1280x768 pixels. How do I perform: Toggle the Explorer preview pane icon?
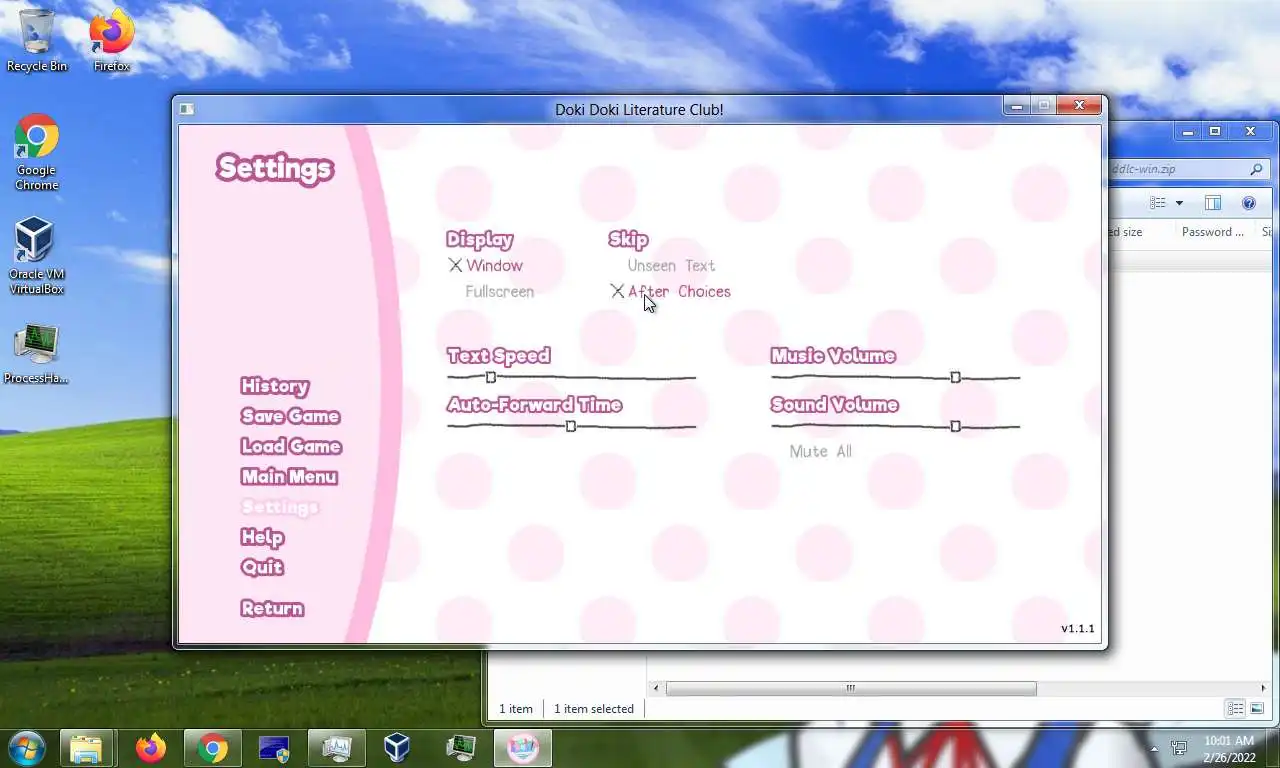point(1213,203)
